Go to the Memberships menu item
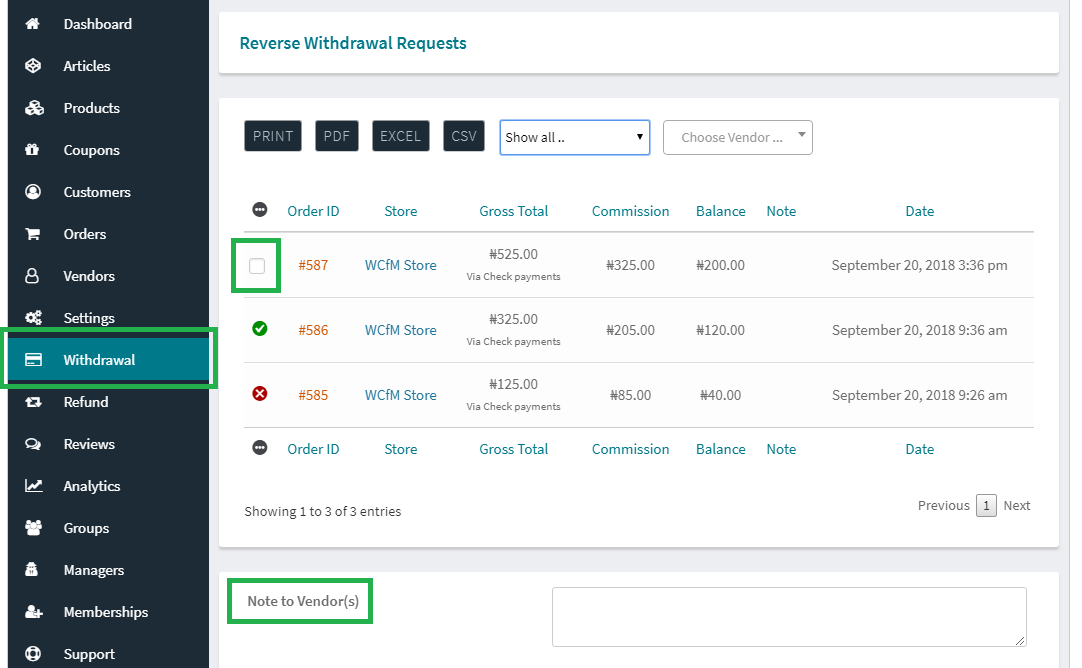This screenshot has width=1082, height=668. [105, 612]
